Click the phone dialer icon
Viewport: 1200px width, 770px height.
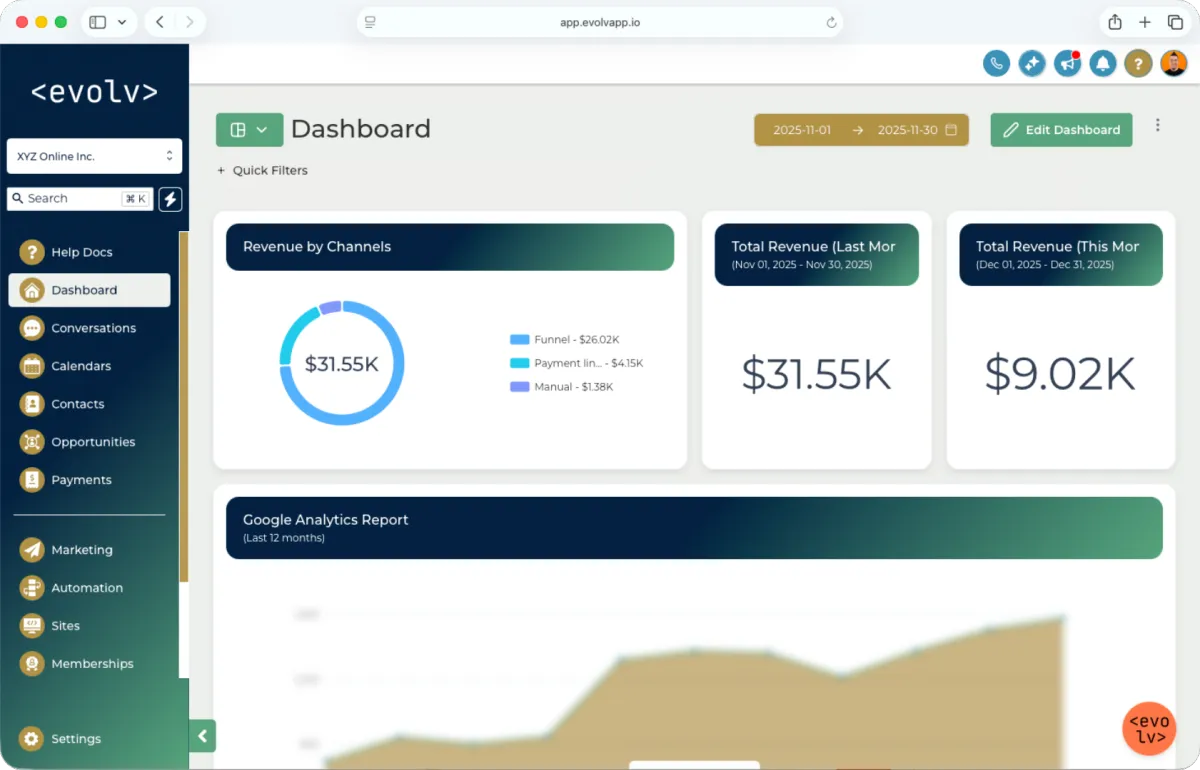point(996,64)
